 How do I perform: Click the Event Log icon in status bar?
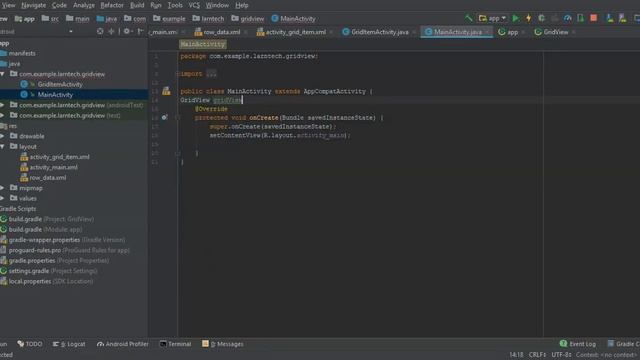pos(564,344)
